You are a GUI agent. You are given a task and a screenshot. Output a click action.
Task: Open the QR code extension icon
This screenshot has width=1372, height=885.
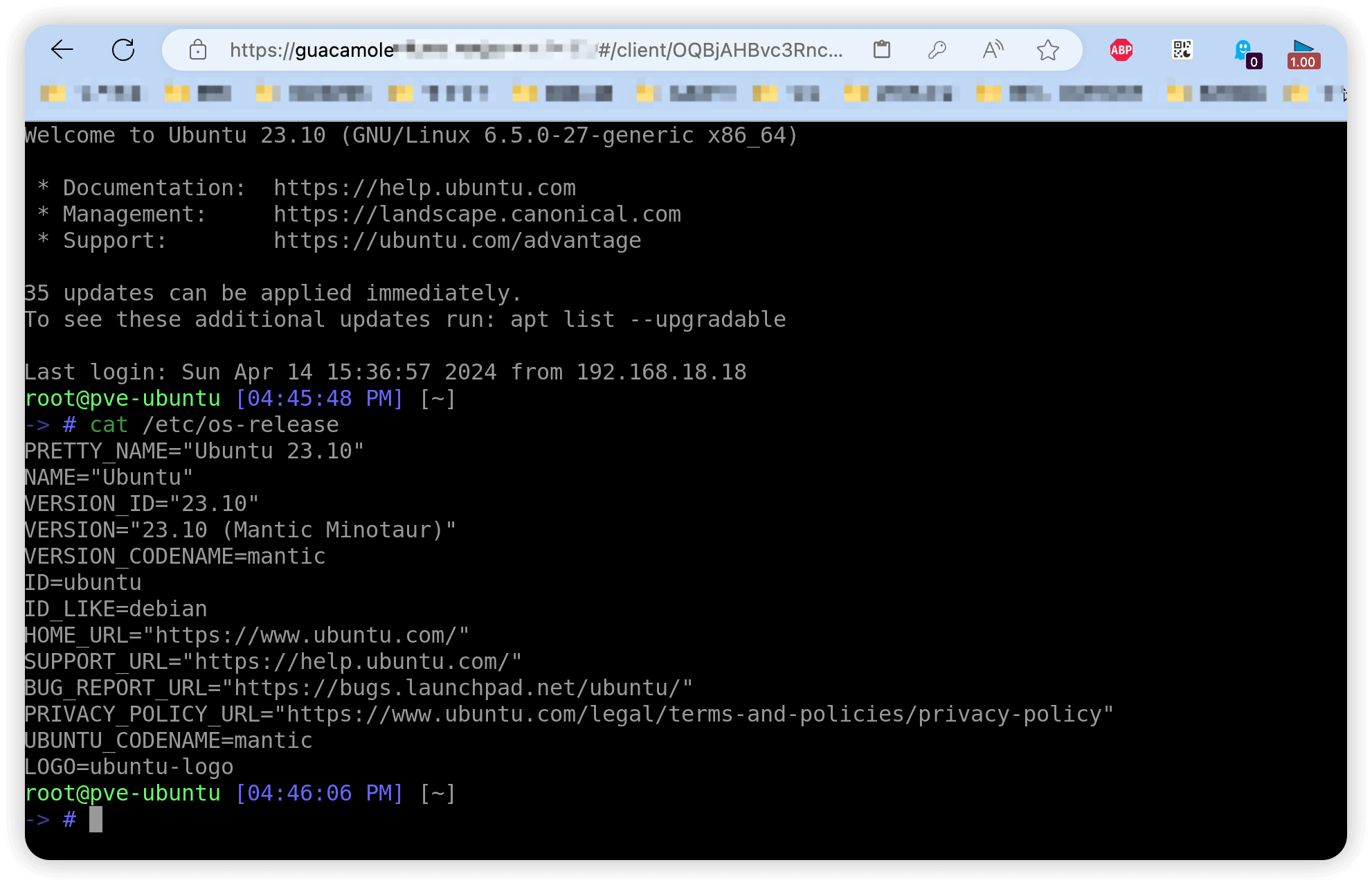tap(1182, 50)
